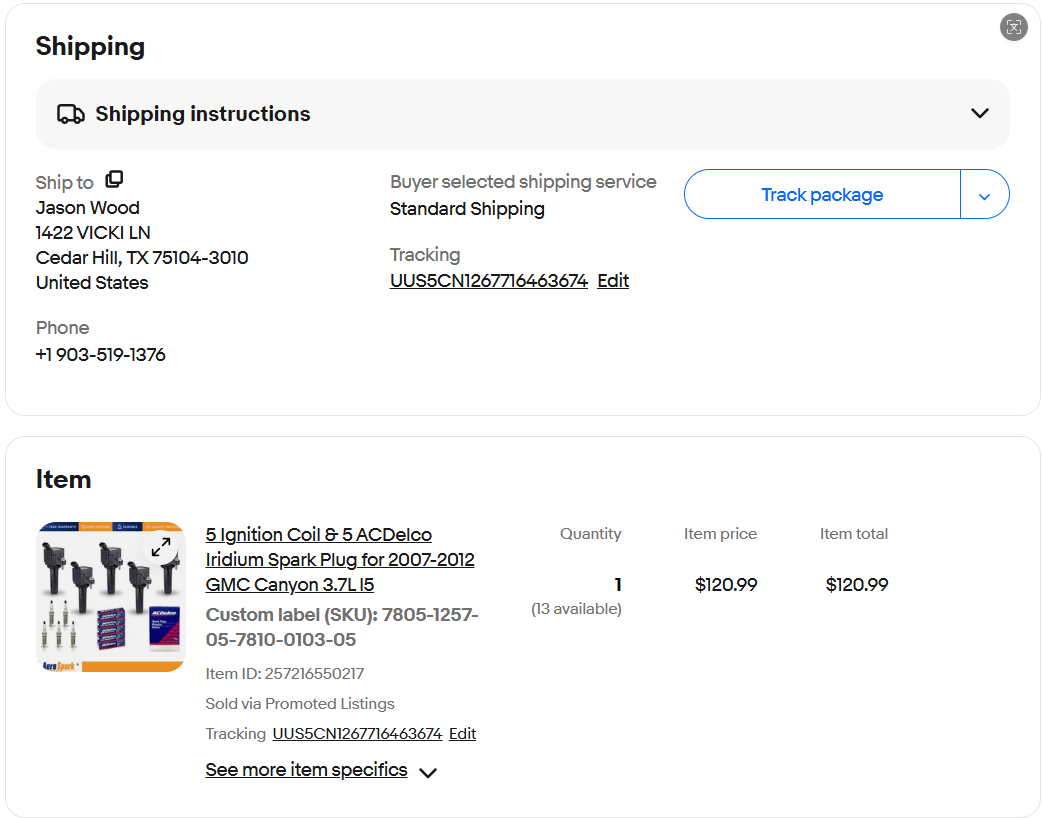Open tracking number link under Item details
Image resolution: width=1042 pixels, height=818 pixels.
tap(357, 734)
